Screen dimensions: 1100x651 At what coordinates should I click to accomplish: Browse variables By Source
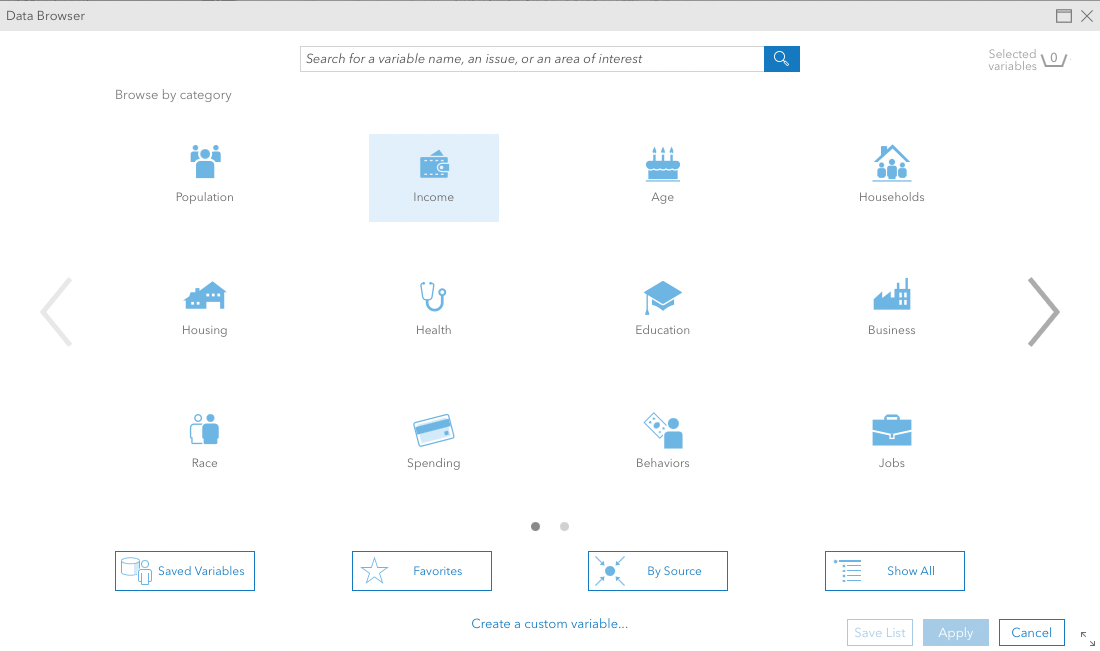[657, 571]
